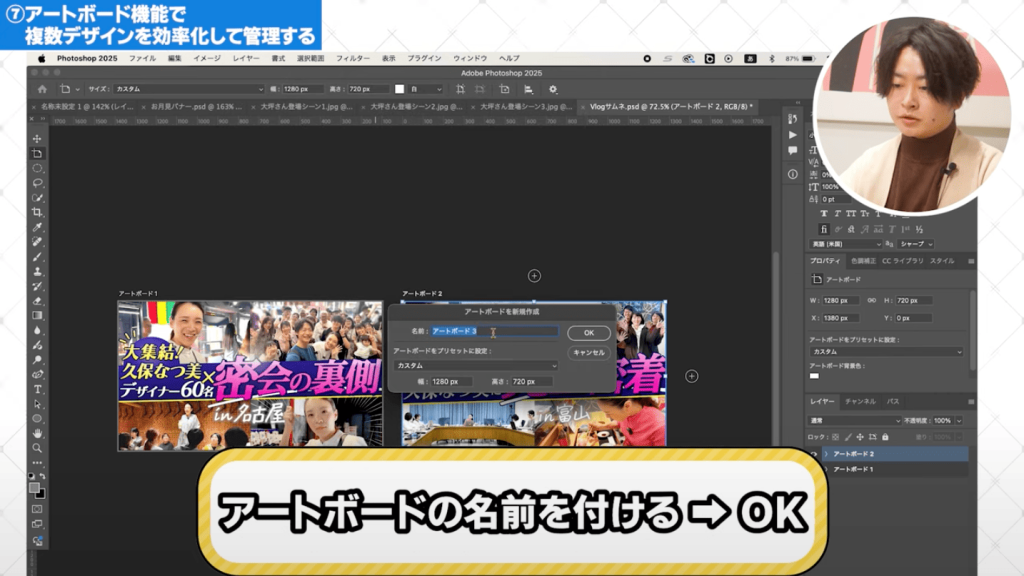The image size is (1024, 576).
Task: Open the ヘルプ menu
Action: [509, 58]
